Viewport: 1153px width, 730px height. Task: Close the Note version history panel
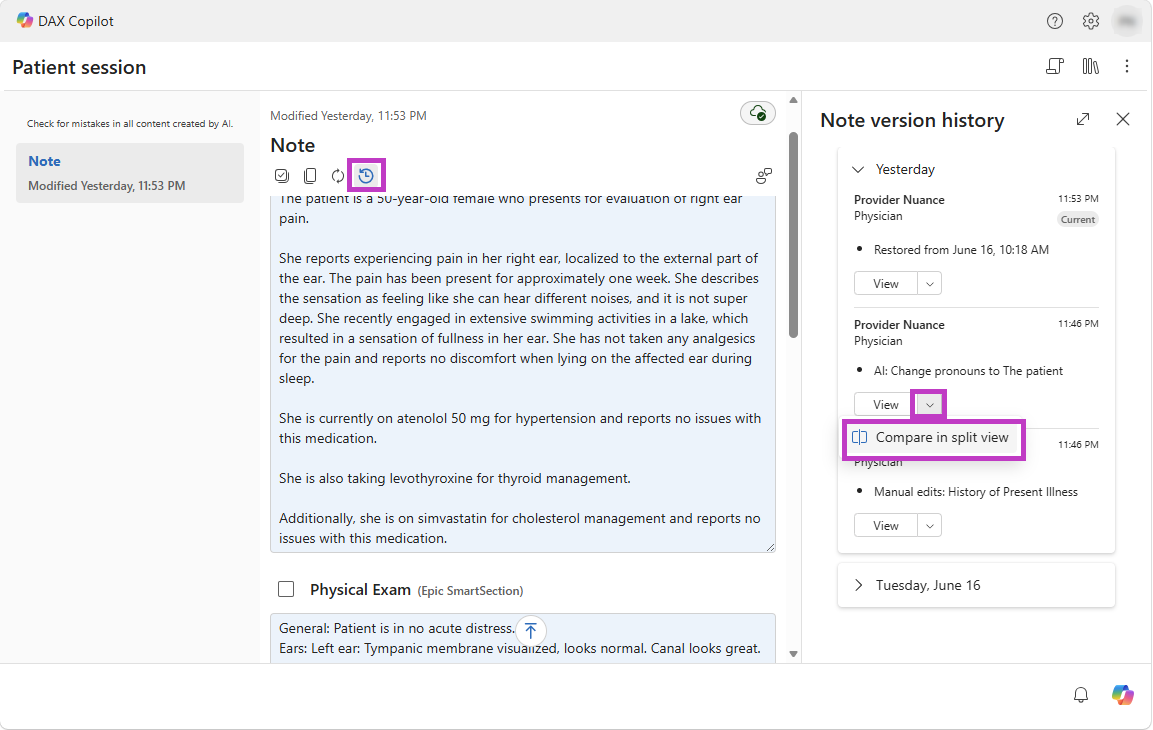(x=1122, y=119)
